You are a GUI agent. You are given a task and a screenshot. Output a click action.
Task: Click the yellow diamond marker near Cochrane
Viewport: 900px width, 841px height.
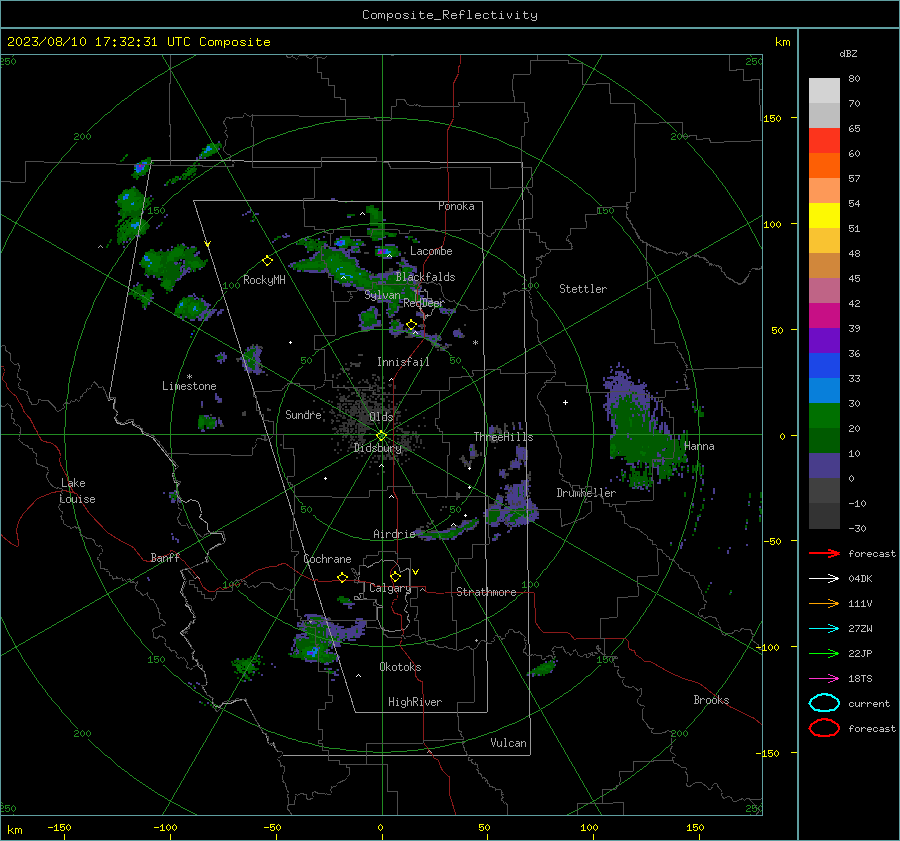tap(342, 577)
